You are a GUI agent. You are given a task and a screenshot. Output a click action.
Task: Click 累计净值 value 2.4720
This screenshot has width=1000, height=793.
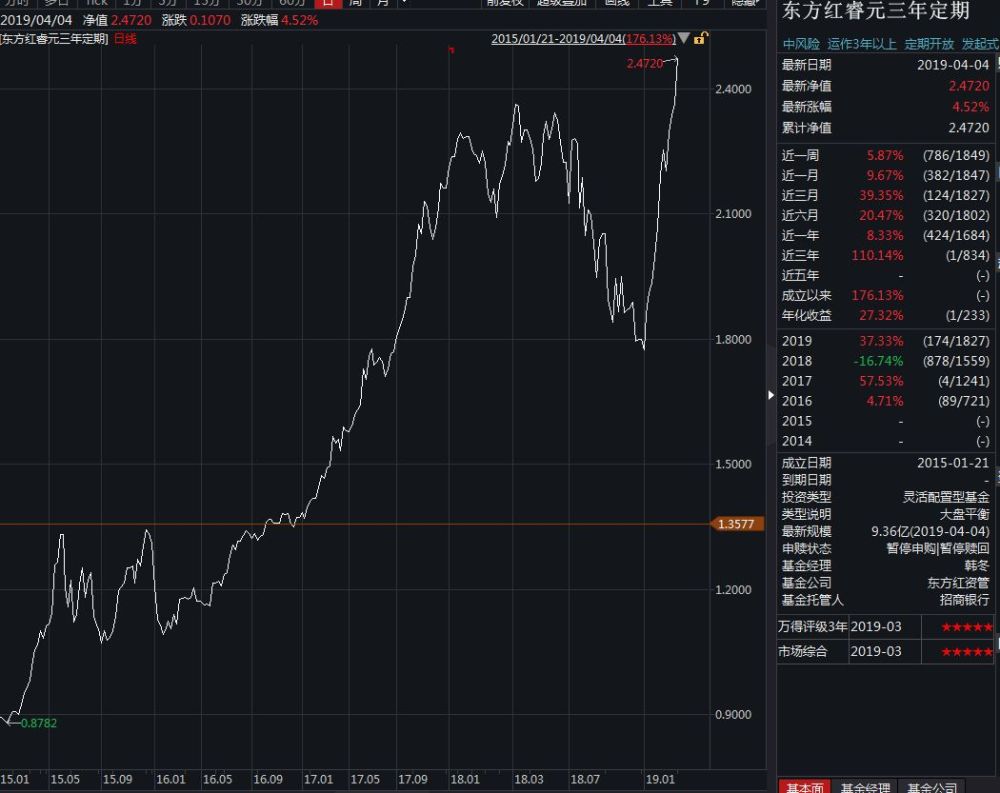969,128
